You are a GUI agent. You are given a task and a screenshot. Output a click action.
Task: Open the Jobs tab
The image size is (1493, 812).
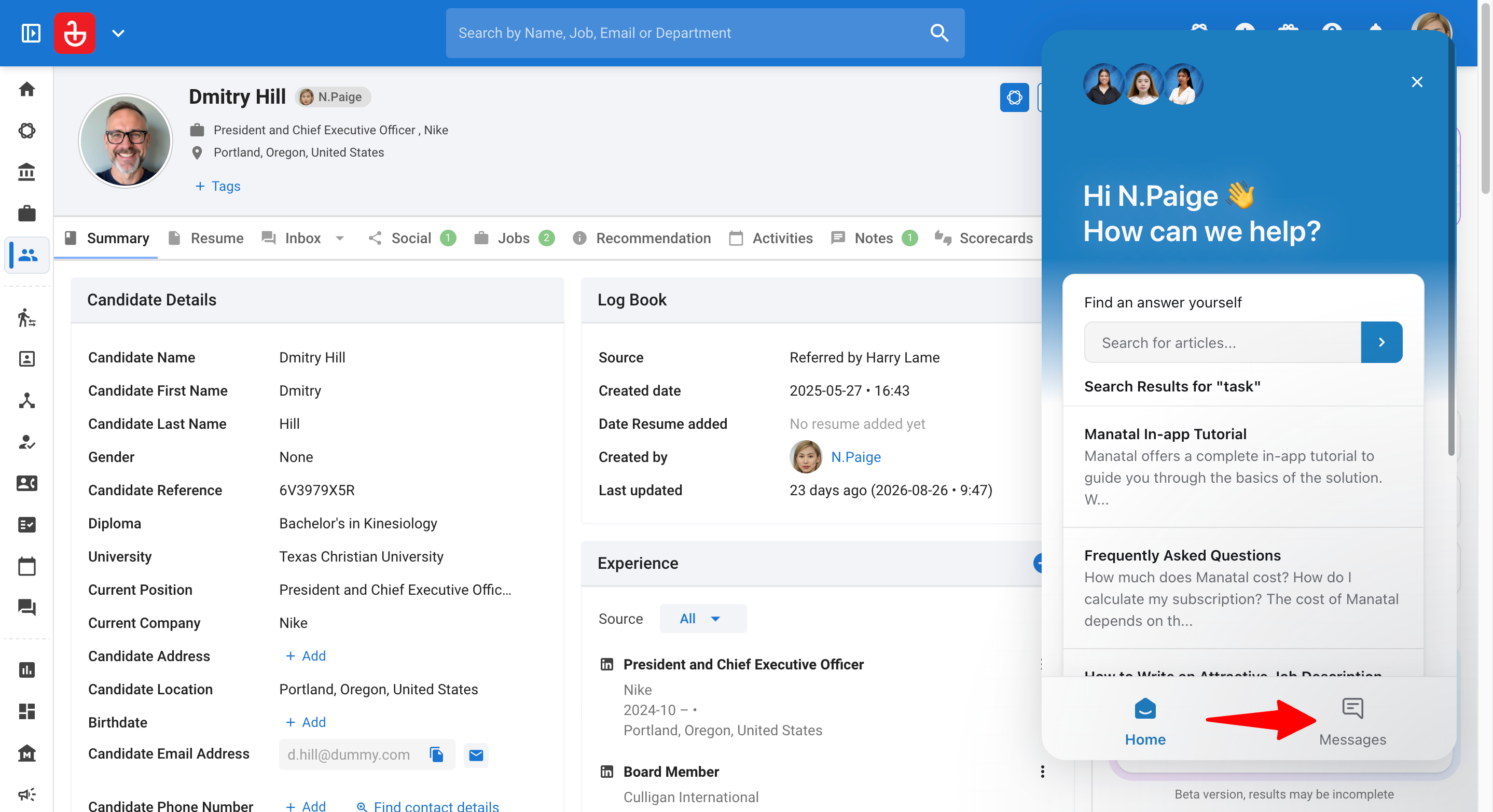click(514, 238)
